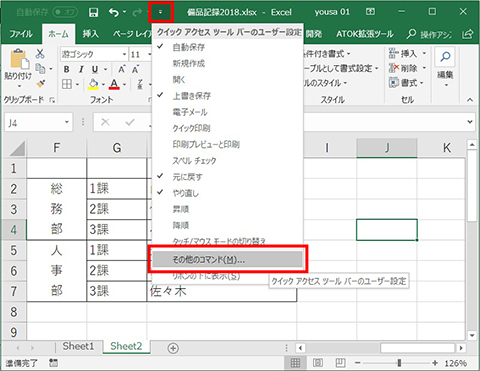
Task: Decrease font size with smaller A icon
Action: (135, 69)
